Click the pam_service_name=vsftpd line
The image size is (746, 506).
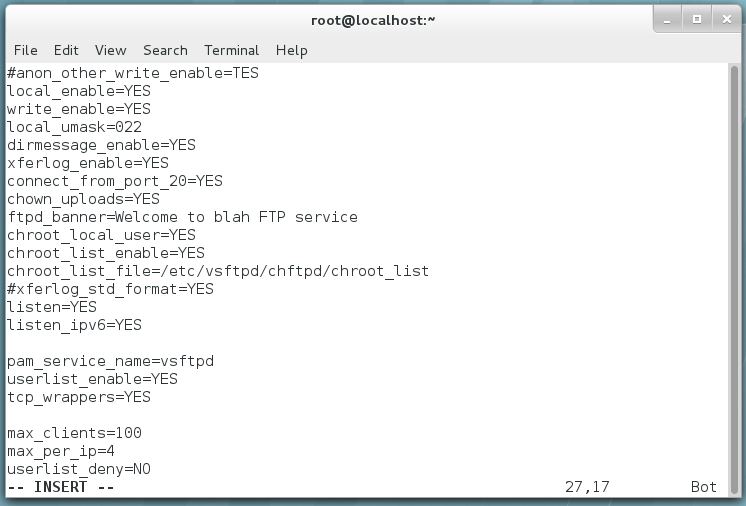(110, 361)
